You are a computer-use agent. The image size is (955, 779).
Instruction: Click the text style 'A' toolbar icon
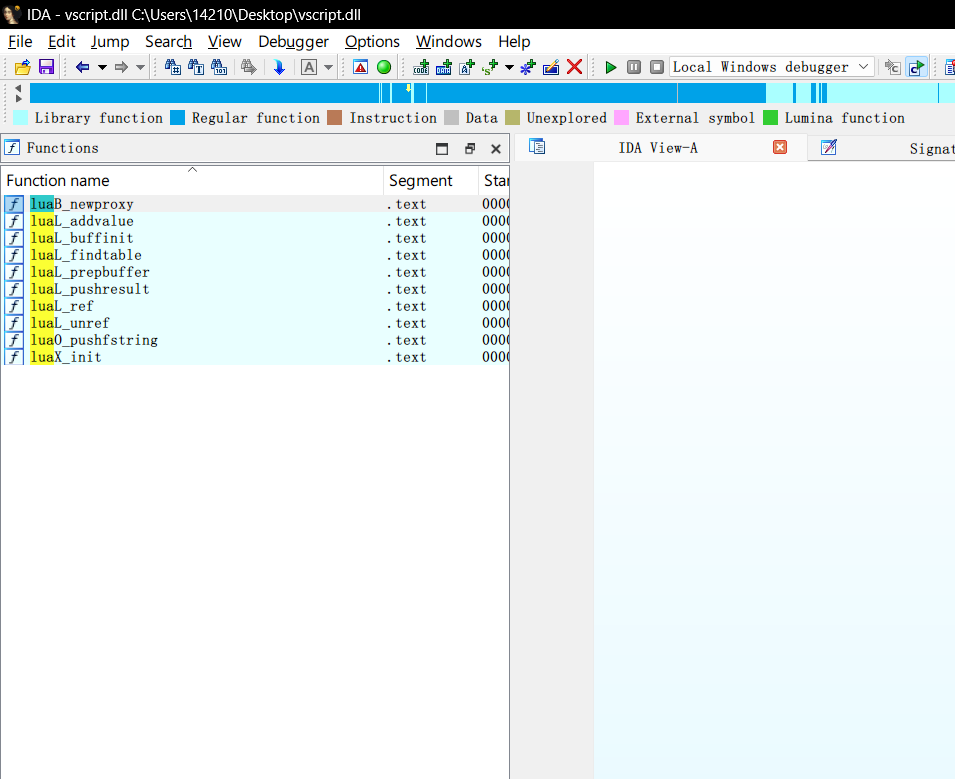(309, 67)
